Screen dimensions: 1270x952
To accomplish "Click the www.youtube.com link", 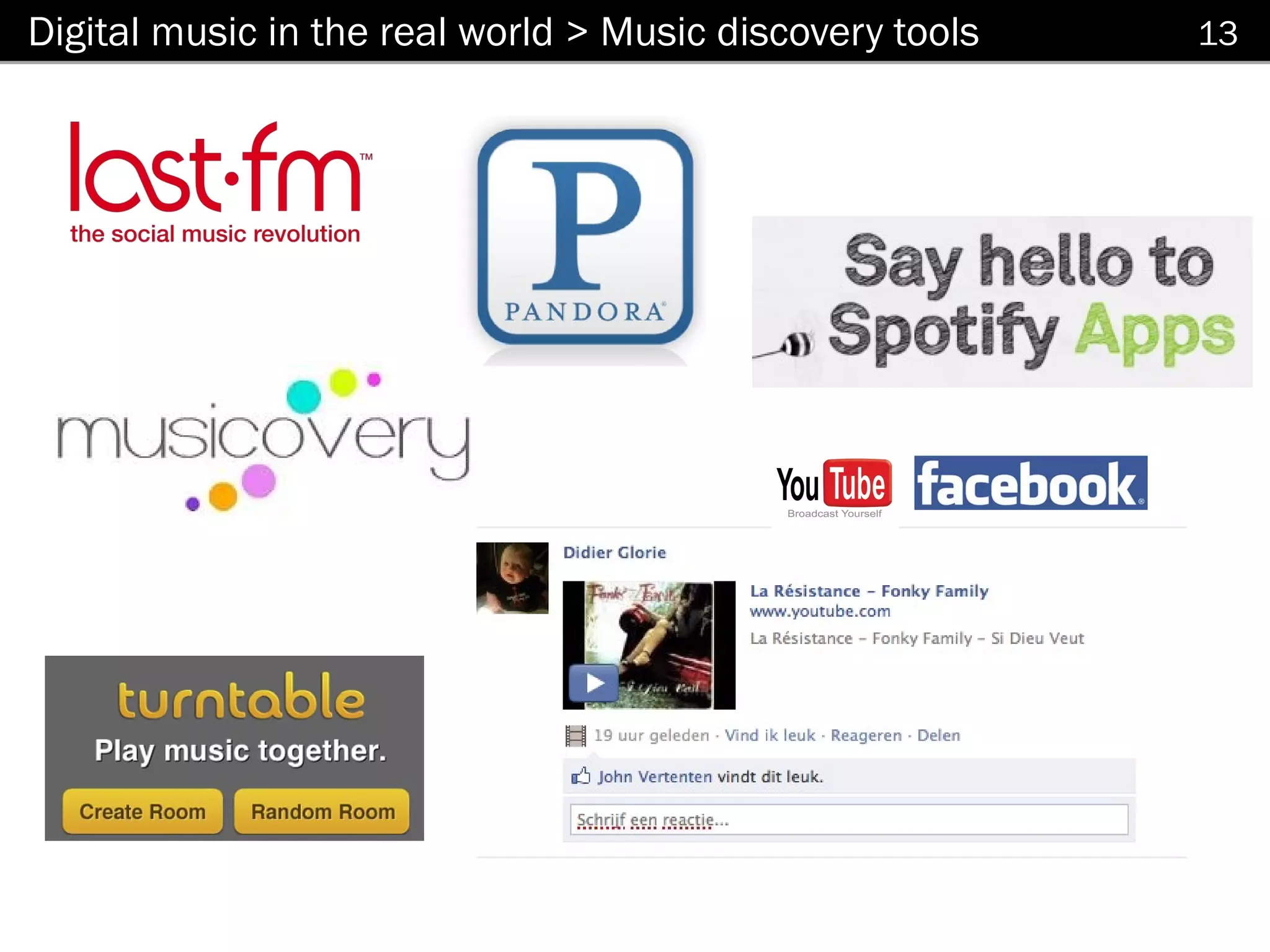I will pos(820,612).
